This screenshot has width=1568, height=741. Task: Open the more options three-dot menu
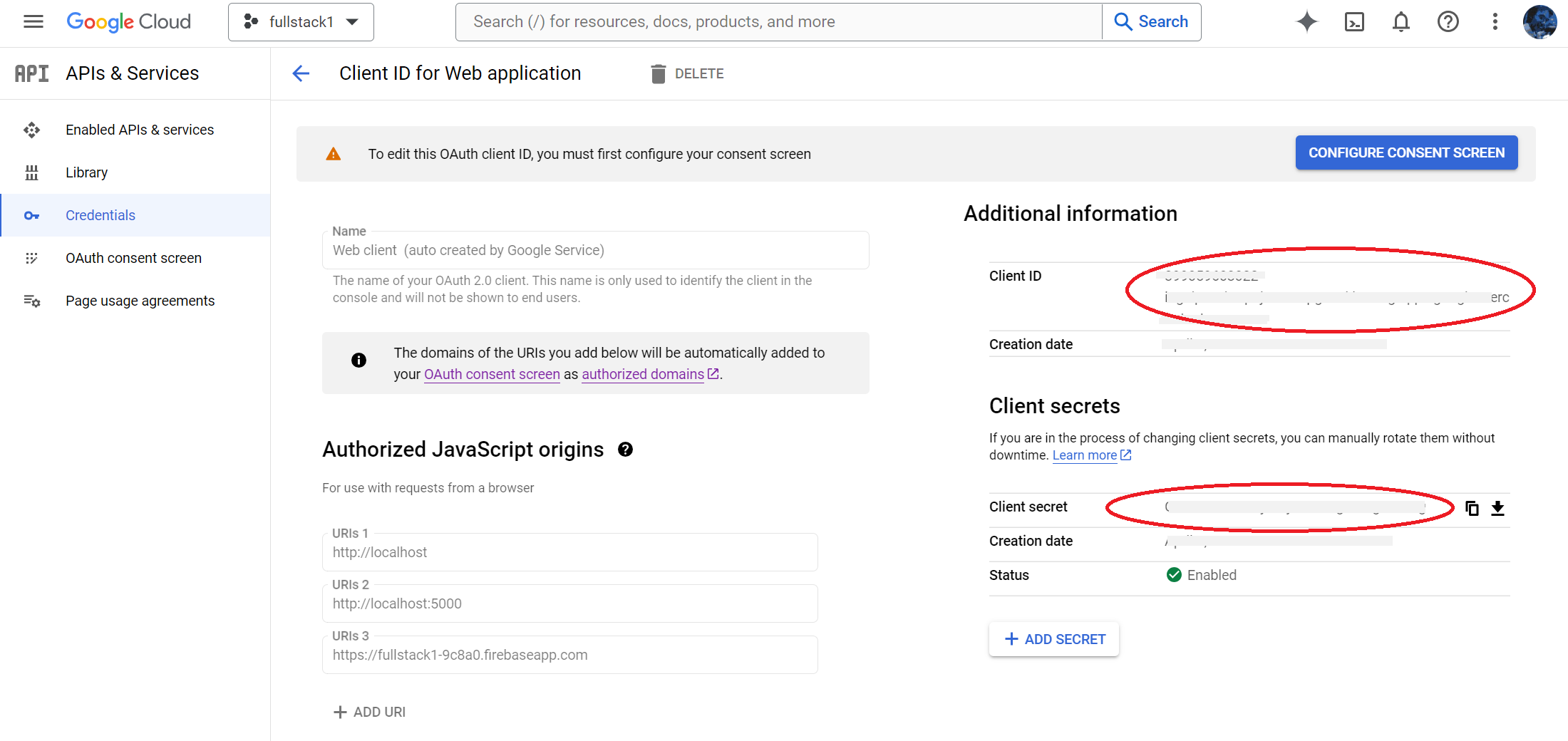[1495, 21]
